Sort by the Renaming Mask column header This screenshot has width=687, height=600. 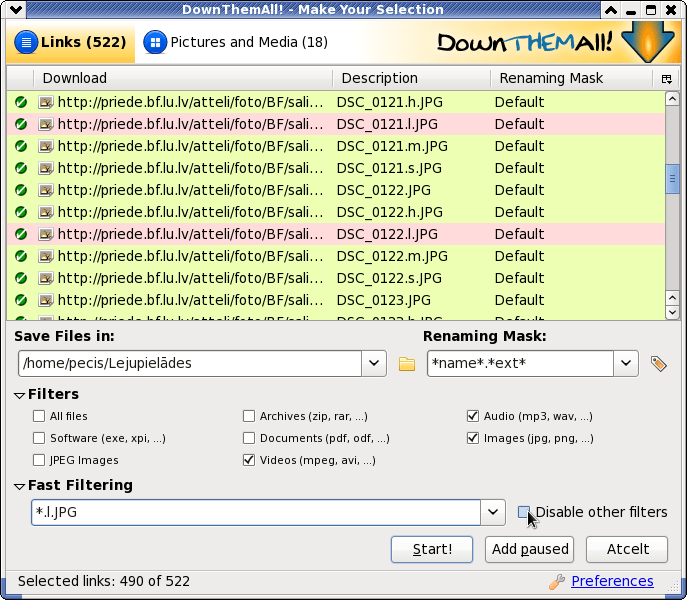tap(571, 78)
